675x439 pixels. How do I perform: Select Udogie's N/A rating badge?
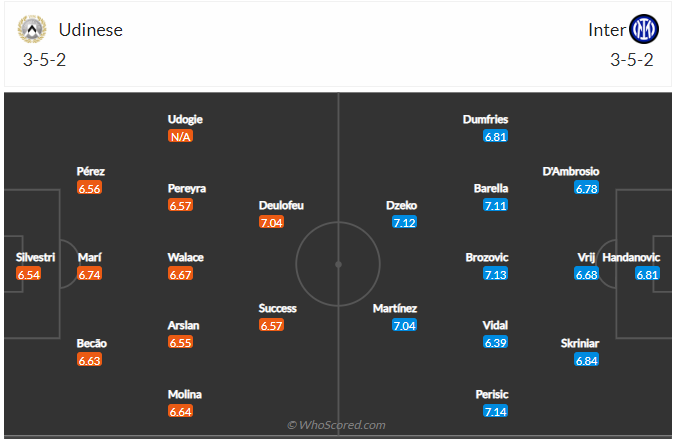[x=180, y=136]
